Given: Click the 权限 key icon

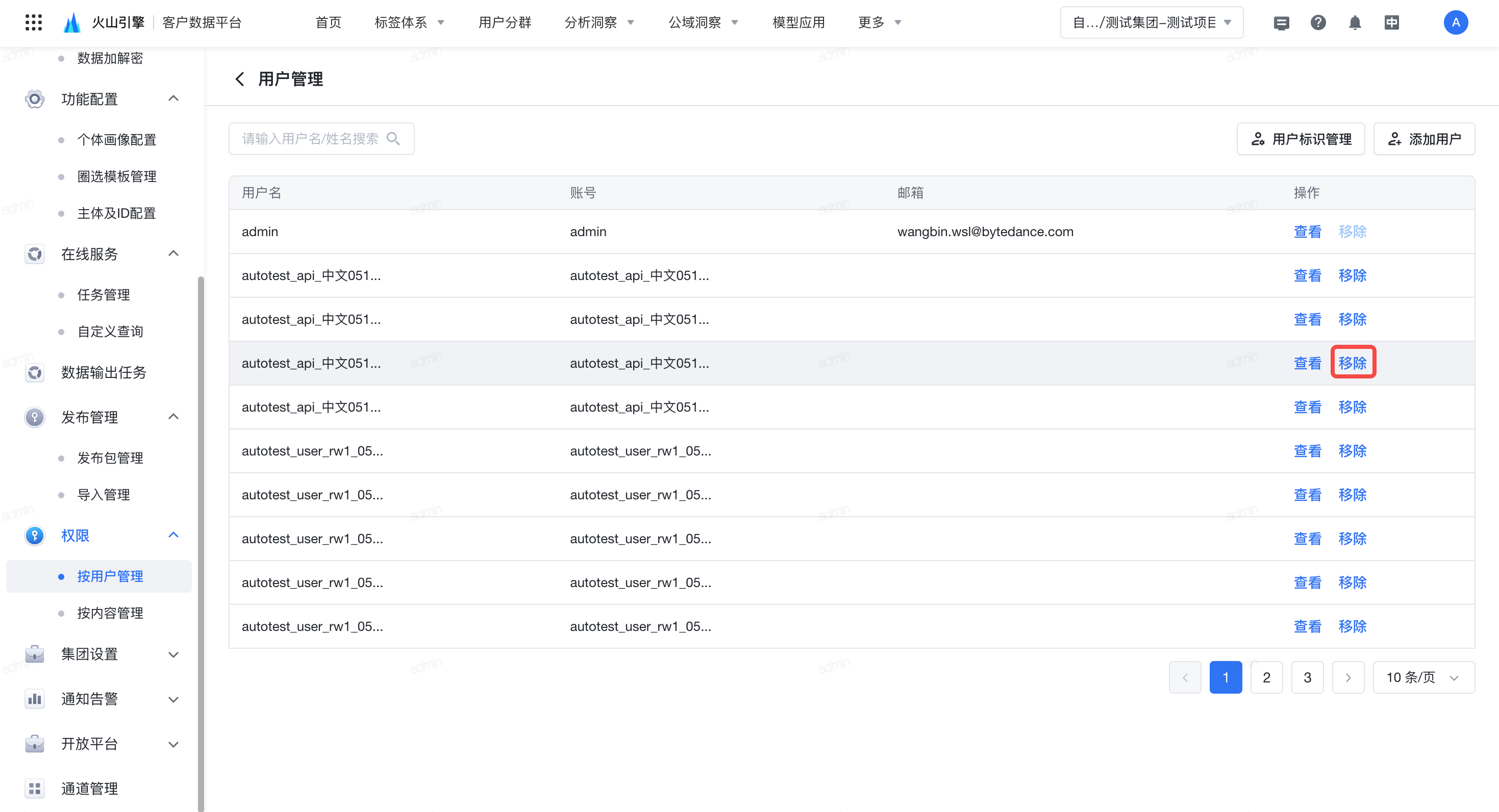Looking at the screenshot, I should [35, 535].
